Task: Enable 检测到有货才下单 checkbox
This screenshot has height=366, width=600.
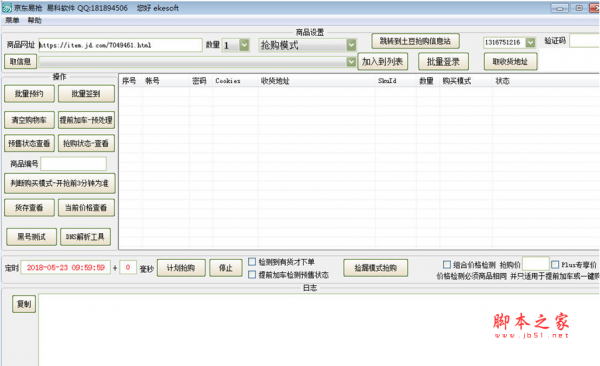Action: [x=252, y=262]
